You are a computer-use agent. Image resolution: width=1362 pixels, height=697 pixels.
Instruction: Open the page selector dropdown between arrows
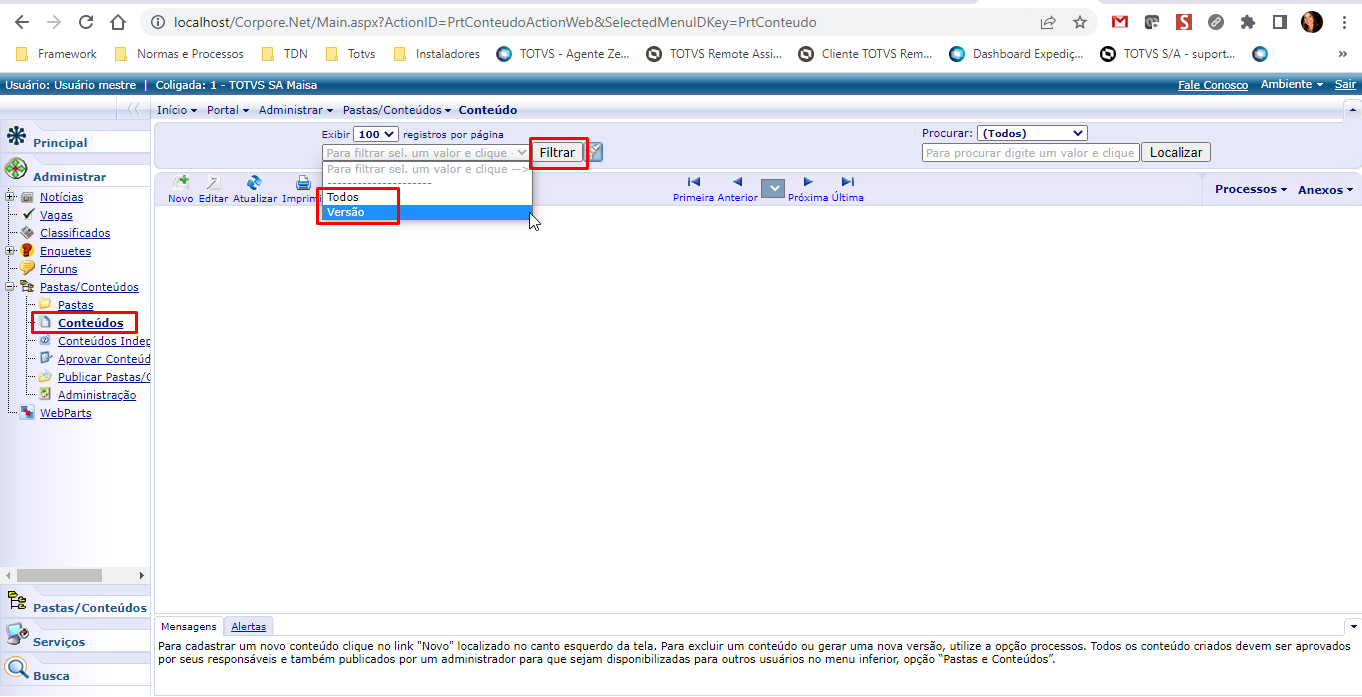773,188
